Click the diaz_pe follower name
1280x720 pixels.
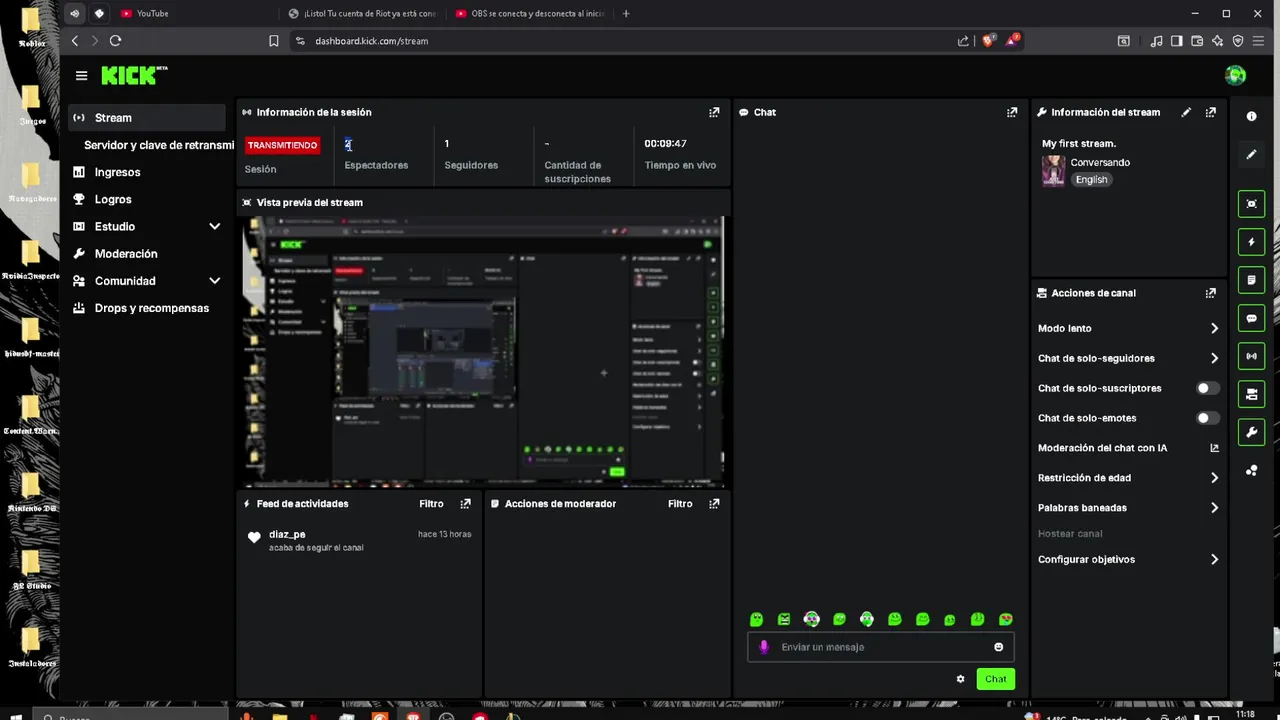point(287,535)
